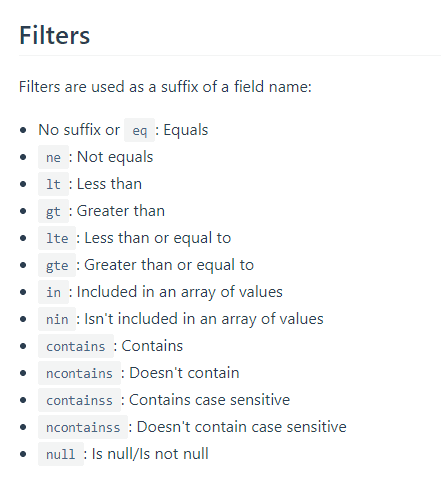
Task: Click the 'nin' code suffix
Action: [57, 319]
